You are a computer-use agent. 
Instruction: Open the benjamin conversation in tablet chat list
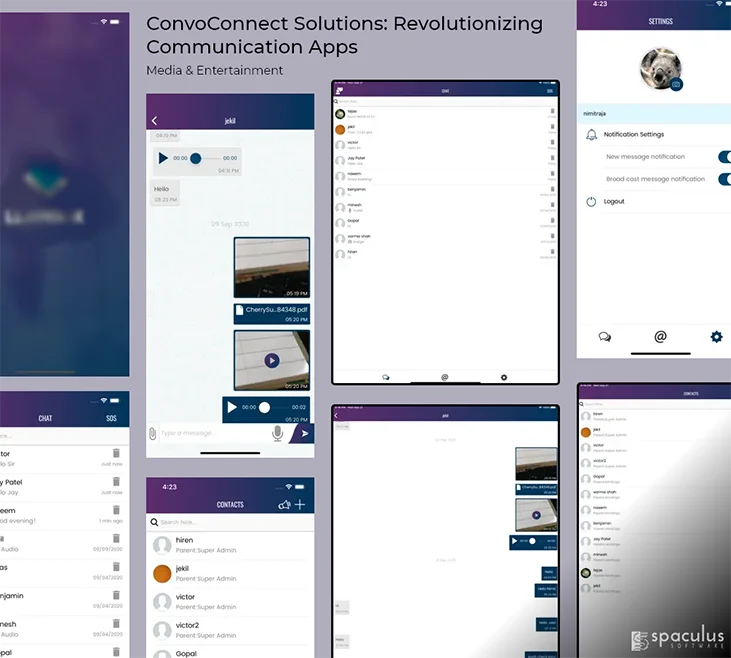[x=445, y=192]
